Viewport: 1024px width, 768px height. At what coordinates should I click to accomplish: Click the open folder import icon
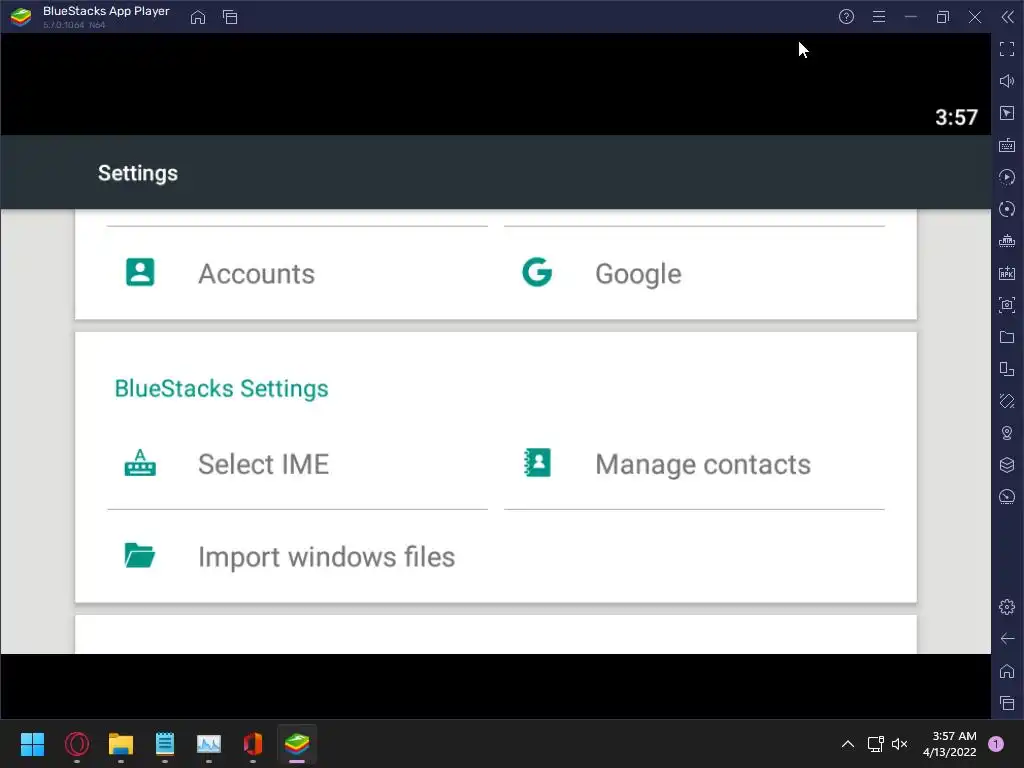tap(140, 556)
